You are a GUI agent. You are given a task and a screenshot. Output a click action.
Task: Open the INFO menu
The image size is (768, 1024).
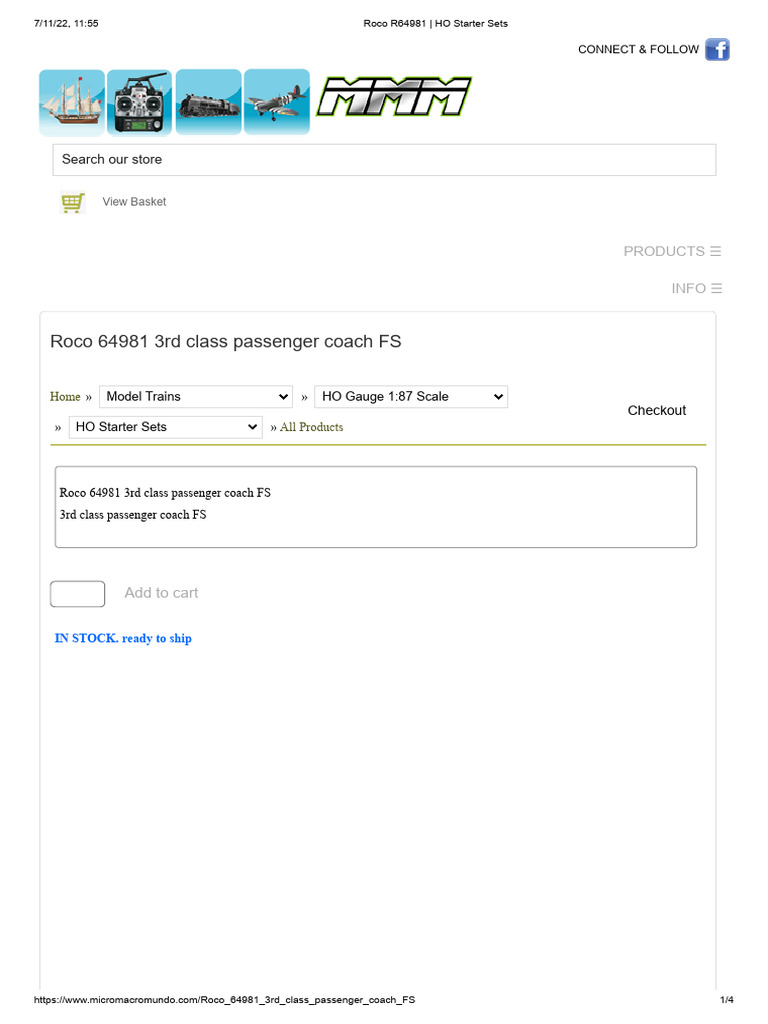[696, 288]
